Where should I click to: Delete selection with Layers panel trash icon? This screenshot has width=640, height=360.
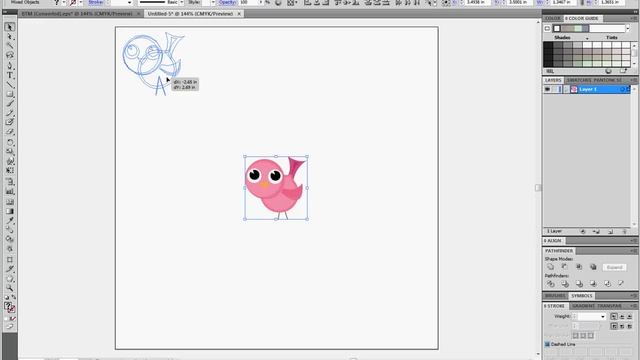coord(624,231)
